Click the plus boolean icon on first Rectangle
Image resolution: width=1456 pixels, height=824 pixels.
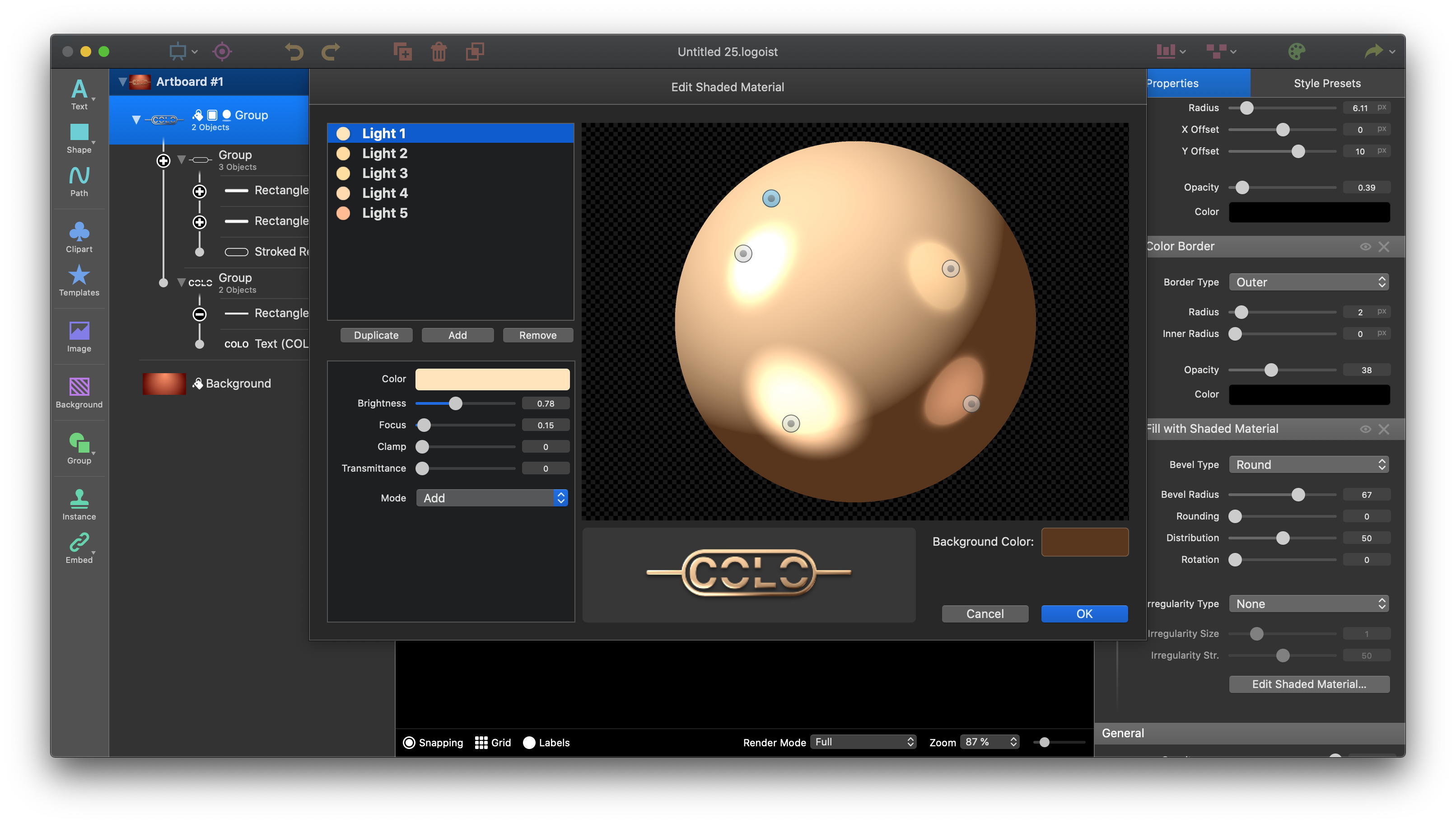point(199,191)
